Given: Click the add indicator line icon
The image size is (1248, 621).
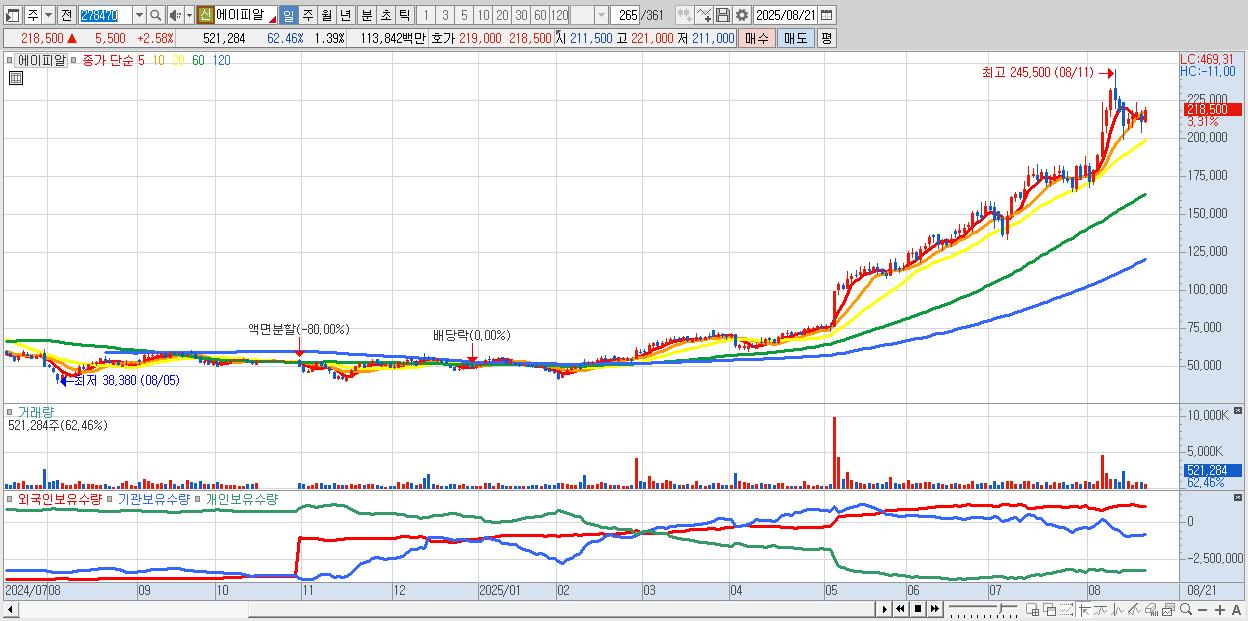Looking at the screenshot, I should [x=703, y=15].
